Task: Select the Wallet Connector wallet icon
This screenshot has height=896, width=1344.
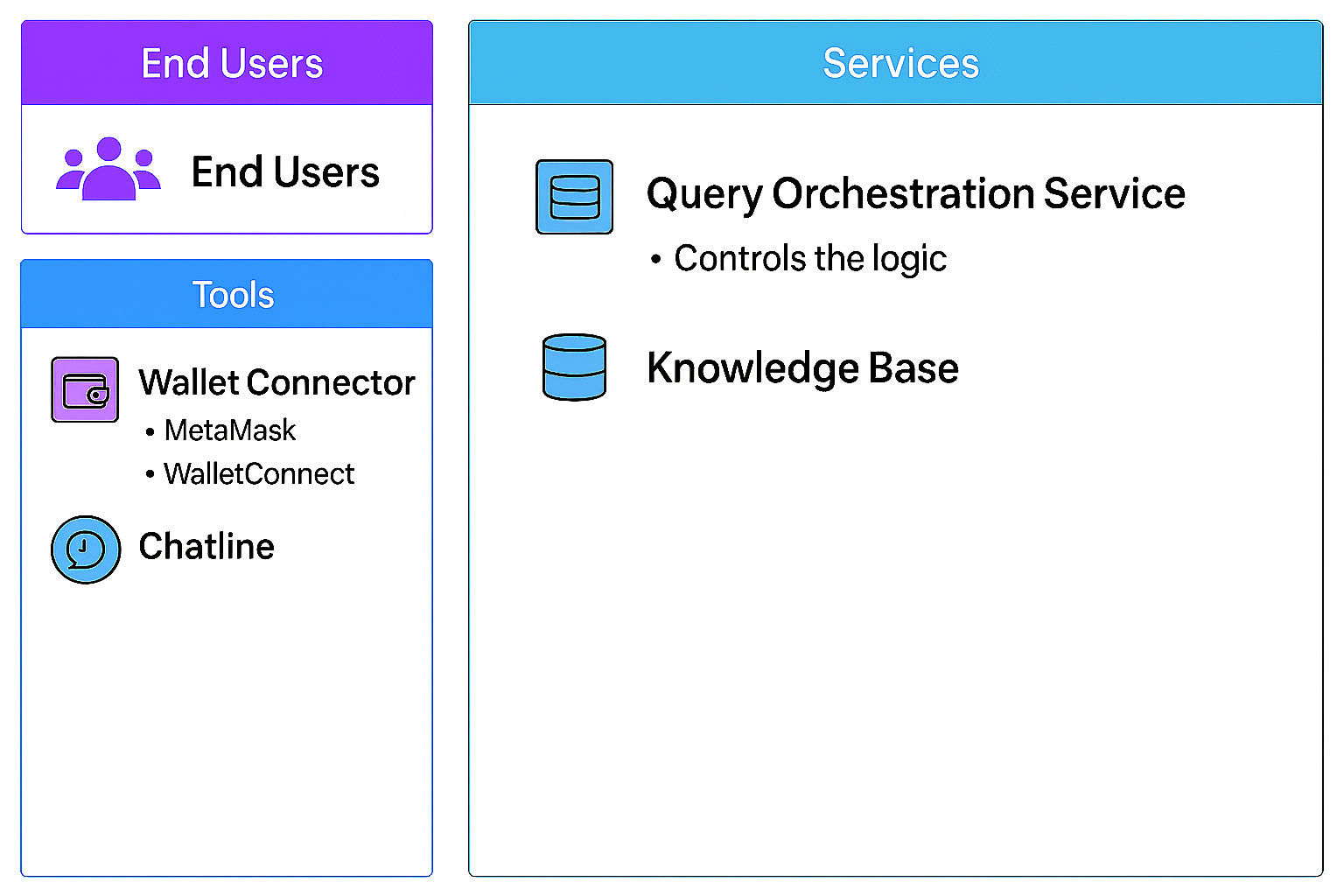Action: click(85, 389)
